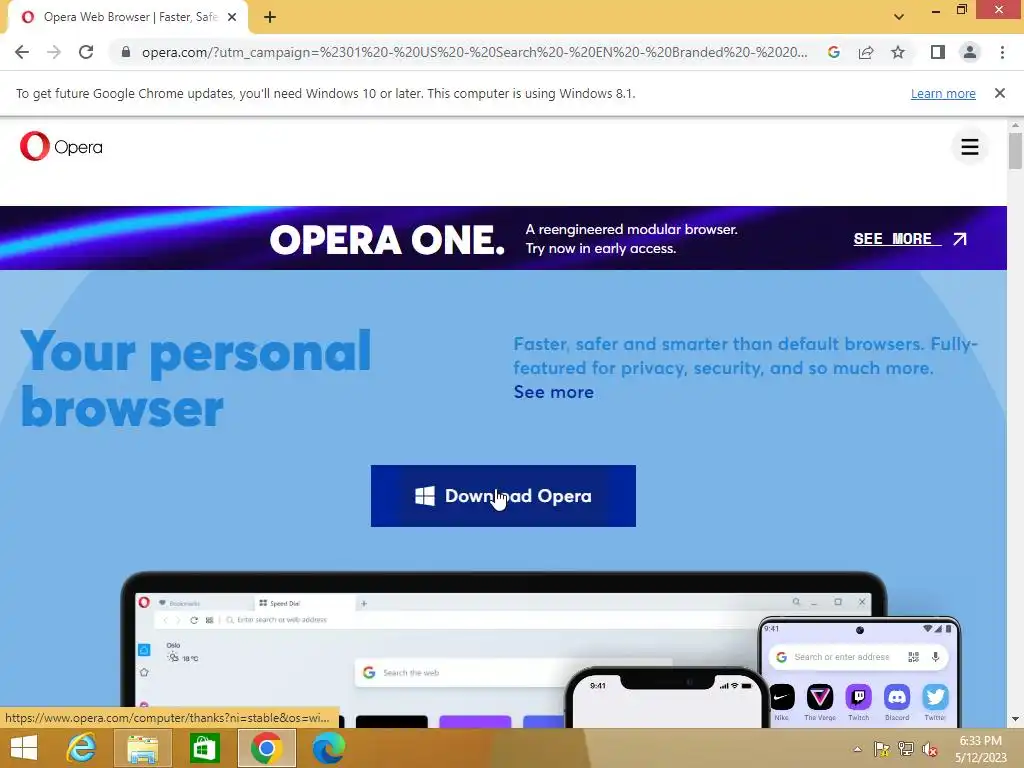Image resolution: width=1024 pixels, height=768 pixels.
Task: Open Chrome's three-dot menu
Action: [x=1002, y=52]
